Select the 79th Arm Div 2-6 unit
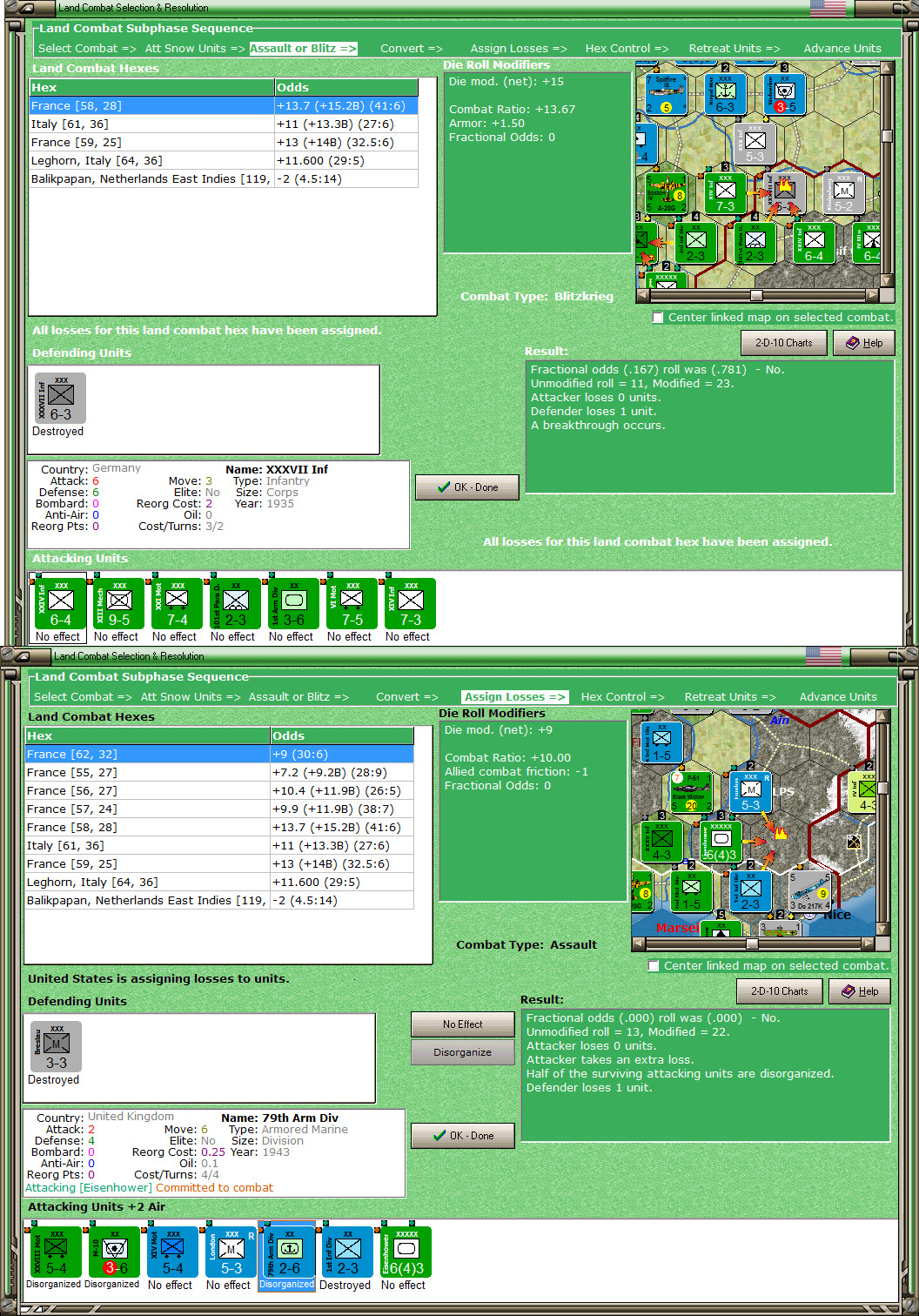 click(x=290, y=1253)
